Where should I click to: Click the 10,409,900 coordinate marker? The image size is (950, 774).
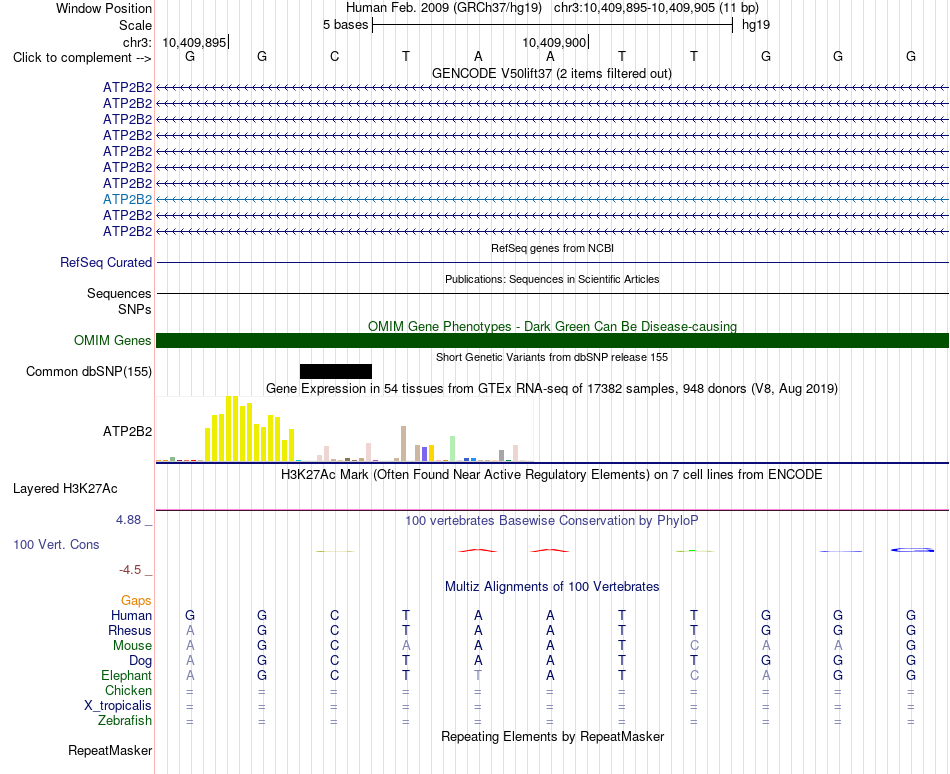tap(554, 42)
